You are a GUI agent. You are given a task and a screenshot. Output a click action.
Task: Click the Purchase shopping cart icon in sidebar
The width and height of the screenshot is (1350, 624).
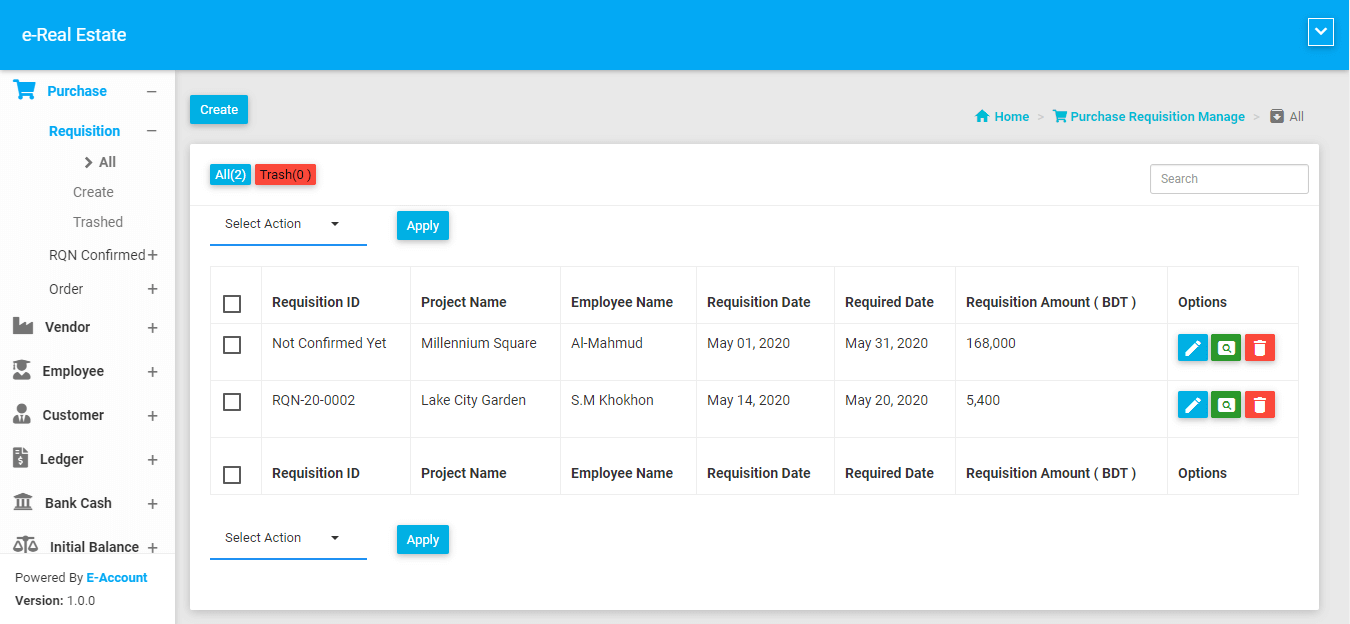point(24,91)
